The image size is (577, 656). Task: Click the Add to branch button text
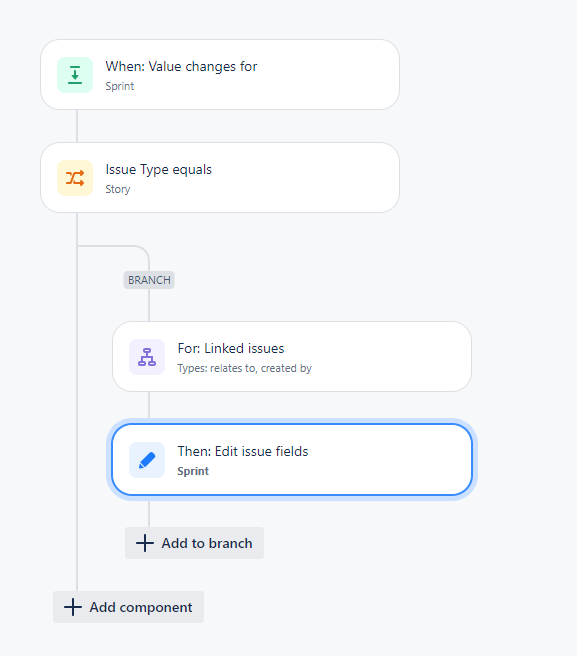pos(207,543)
